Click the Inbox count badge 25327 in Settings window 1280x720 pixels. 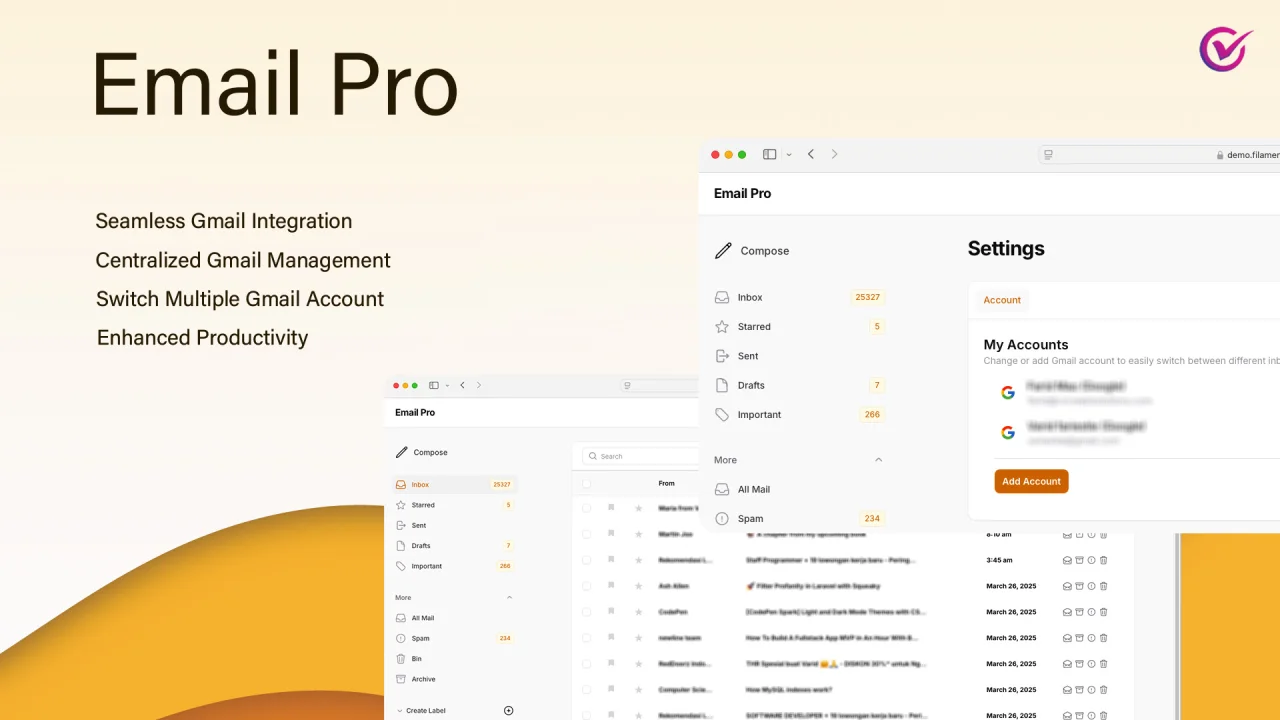867,297
